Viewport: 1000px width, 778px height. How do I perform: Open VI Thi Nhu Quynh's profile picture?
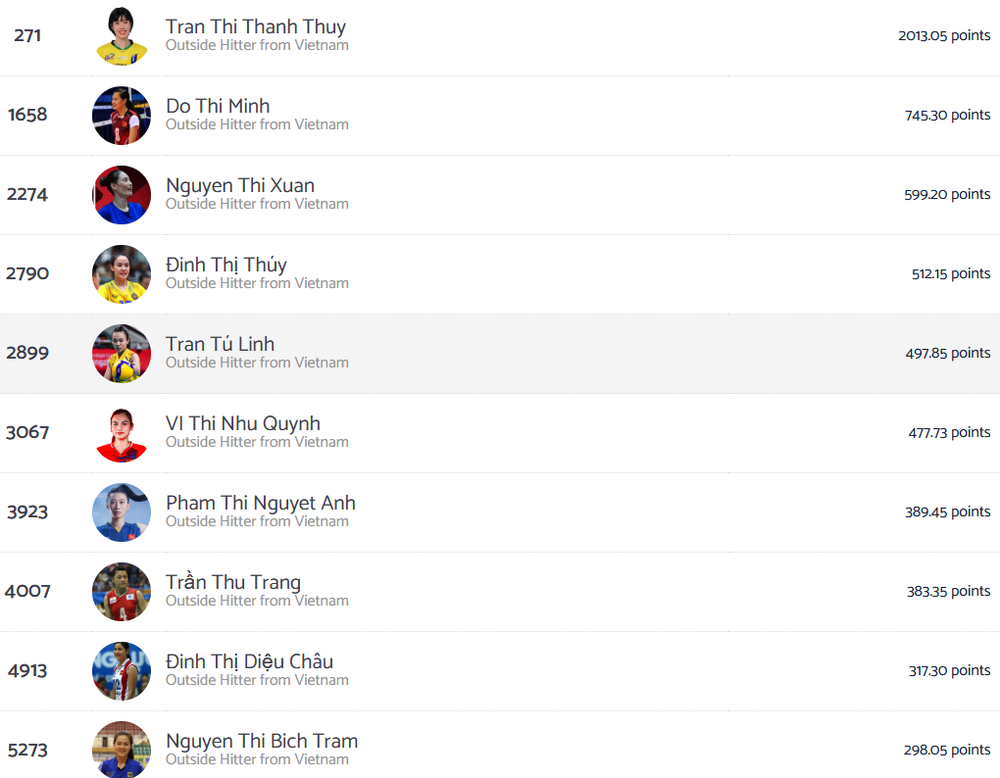(x=121, y=433)
